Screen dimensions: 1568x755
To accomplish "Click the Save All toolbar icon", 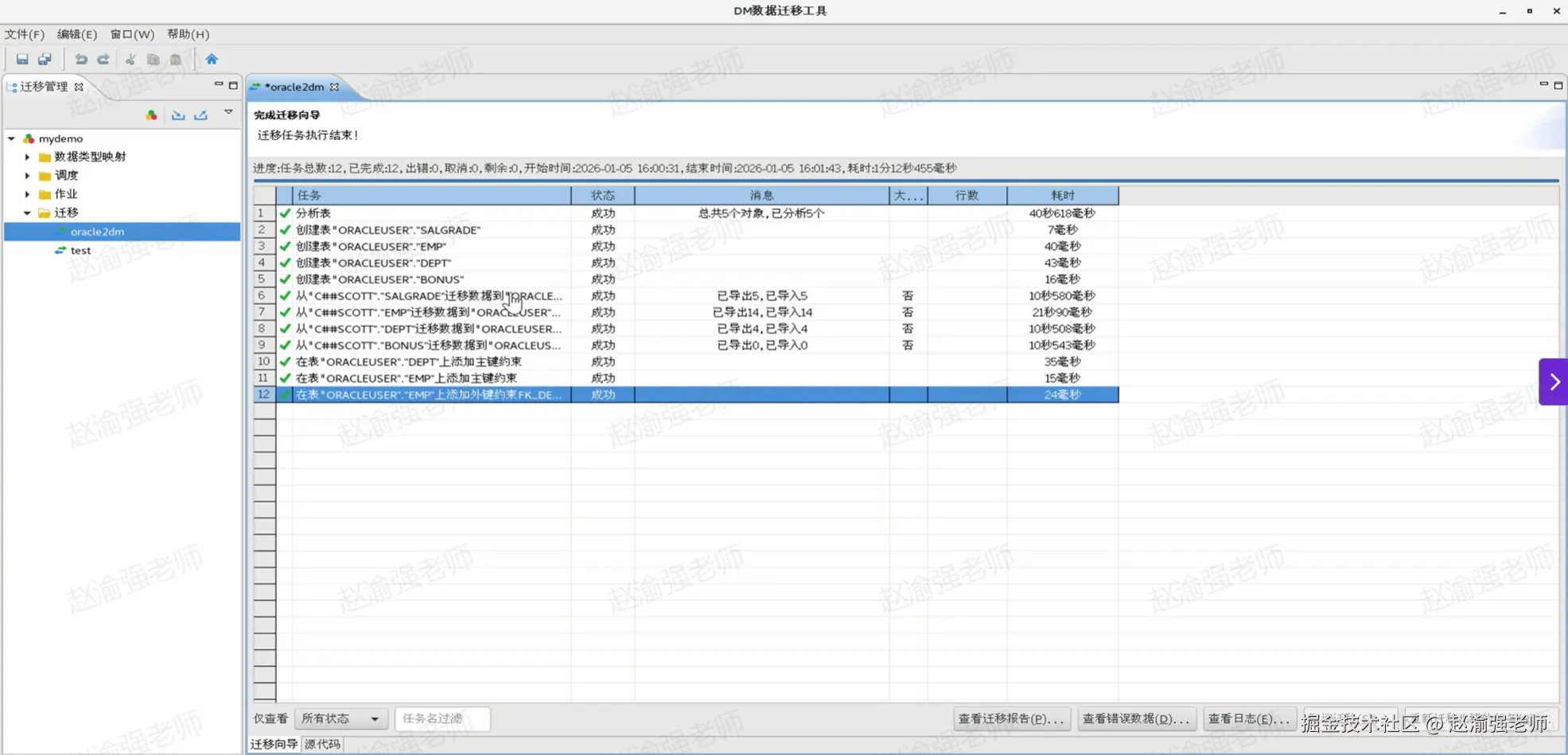I will [45, 60].
